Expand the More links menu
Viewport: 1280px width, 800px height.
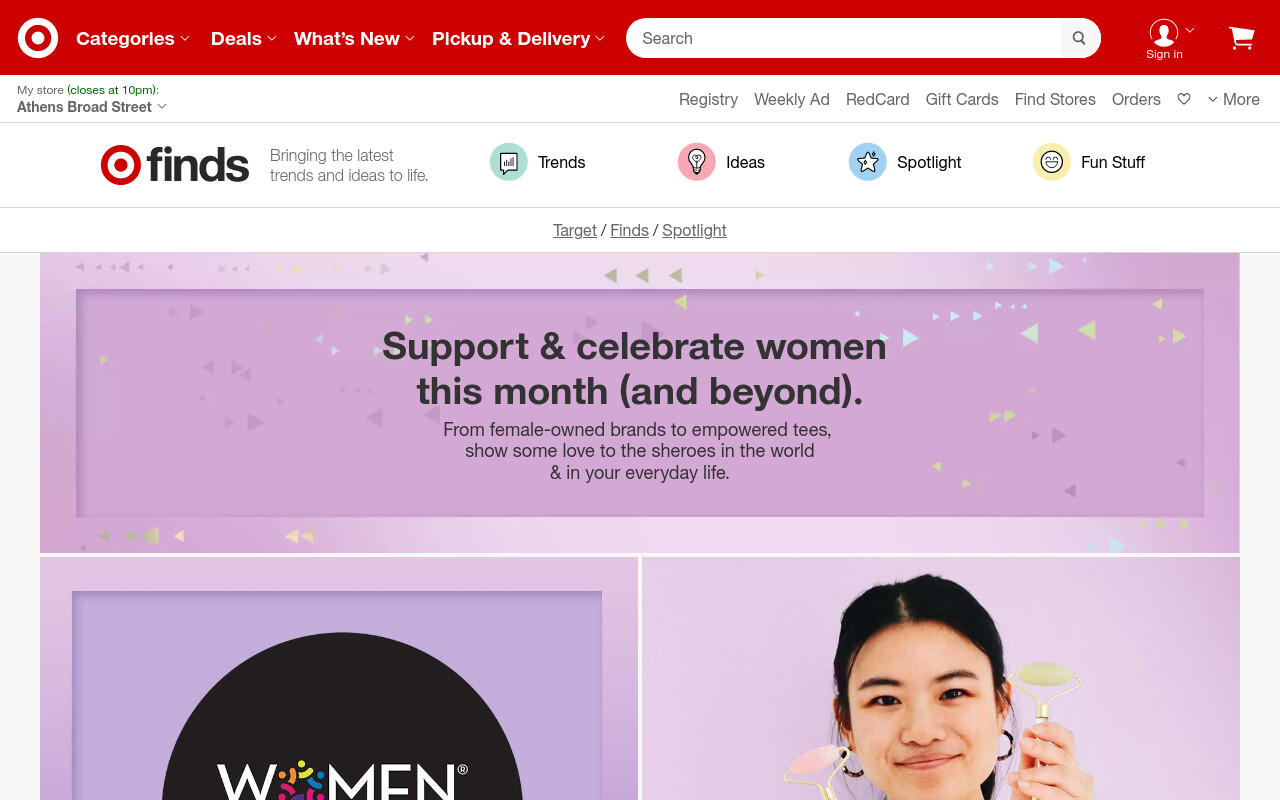click(1234, 99)
